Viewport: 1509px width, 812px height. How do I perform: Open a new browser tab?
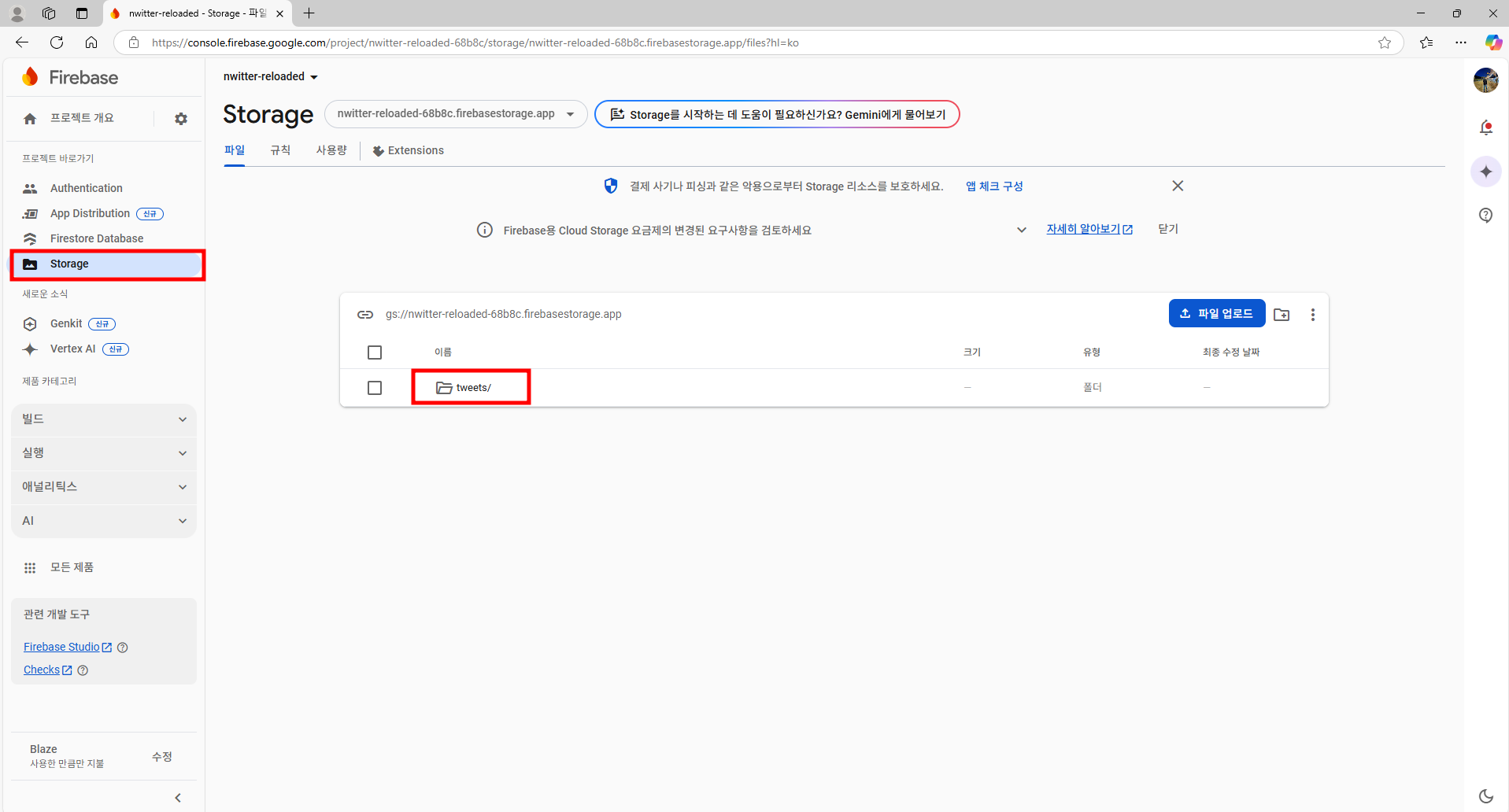coord(309,13)
